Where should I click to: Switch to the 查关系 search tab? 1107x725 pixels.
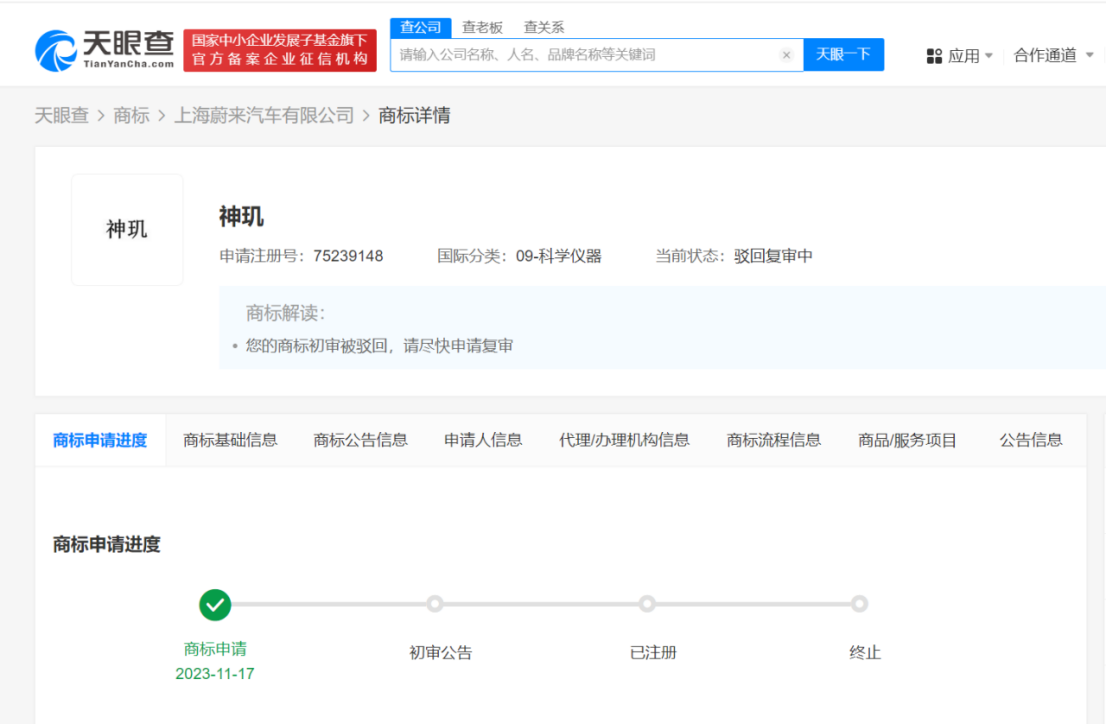point(543,27)
